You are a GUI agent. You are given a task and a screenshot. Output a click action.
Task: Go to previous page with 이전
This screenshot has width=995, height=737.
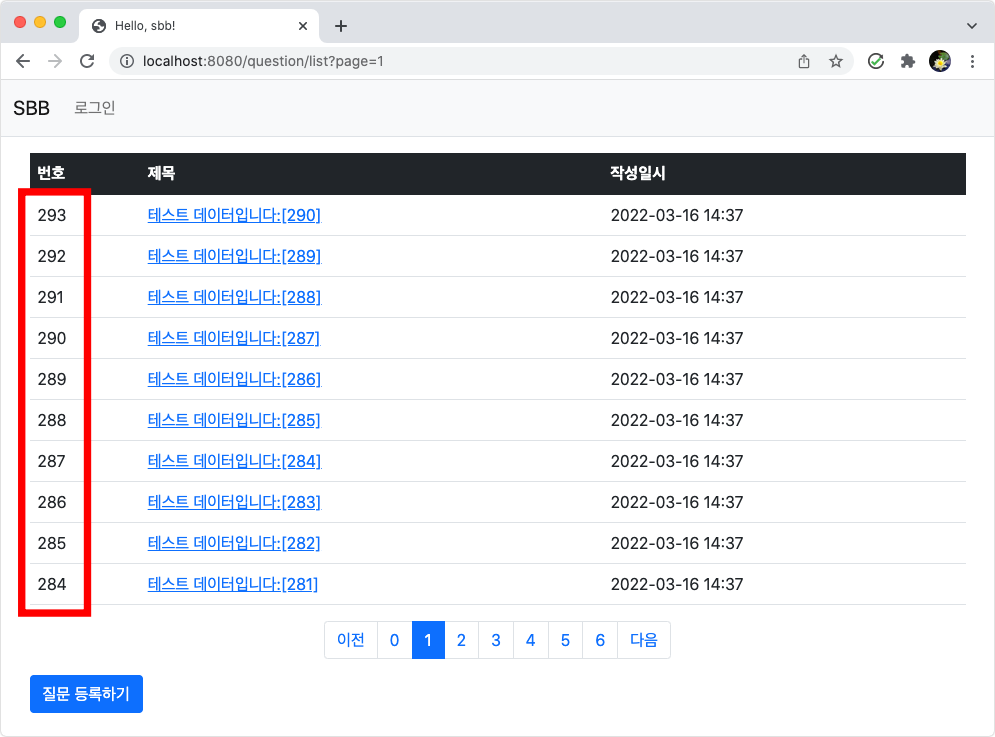pyautogui.click(x=351, y=640)
